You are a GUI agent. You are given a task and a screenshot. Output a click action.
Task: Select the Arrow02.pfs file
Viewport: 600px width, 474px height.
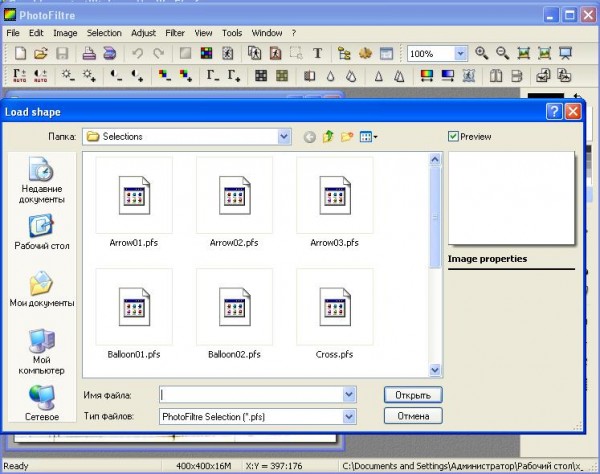tap(234, 202)
